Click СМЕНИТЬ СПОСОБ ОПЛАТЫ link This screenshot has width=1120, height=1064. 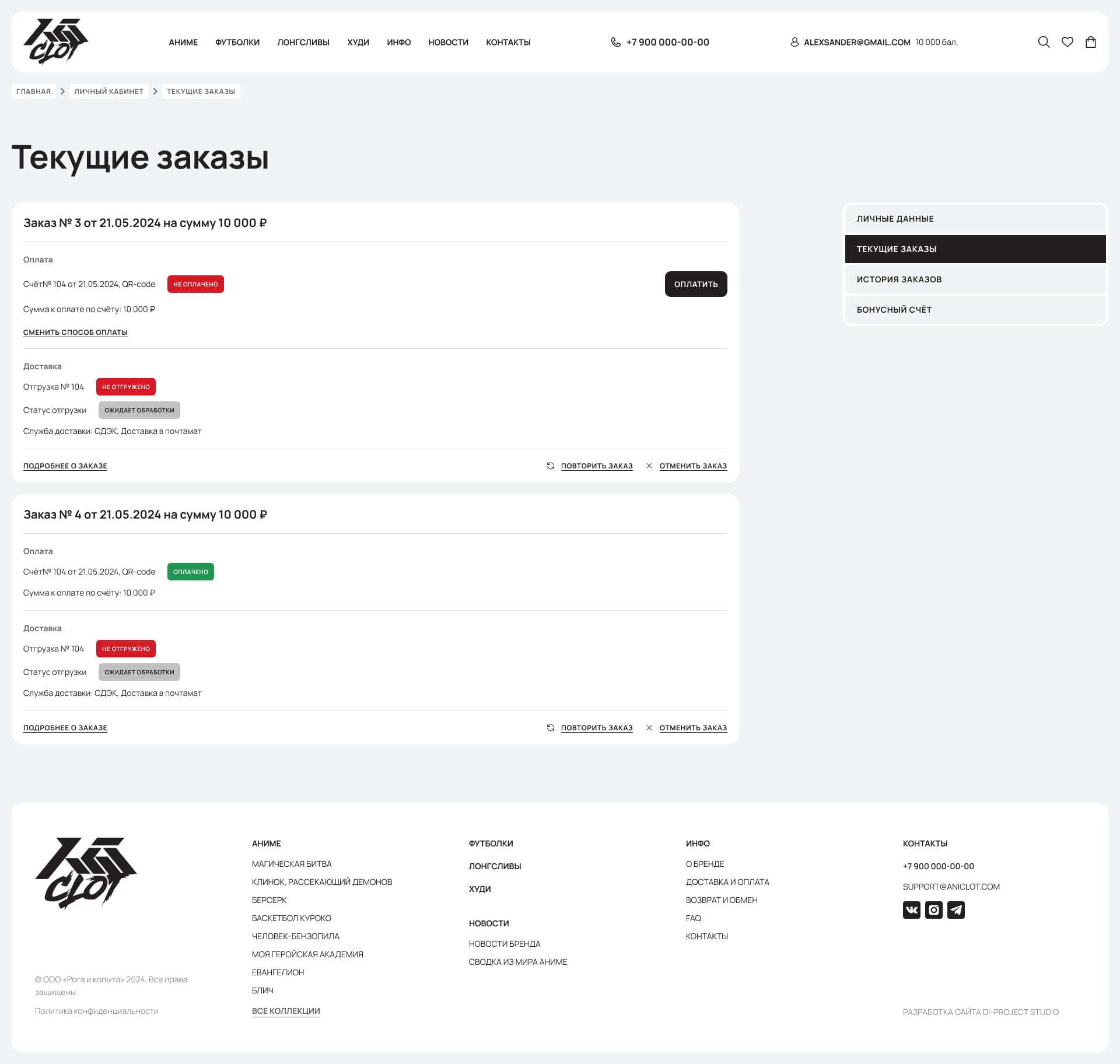point(75,332)
